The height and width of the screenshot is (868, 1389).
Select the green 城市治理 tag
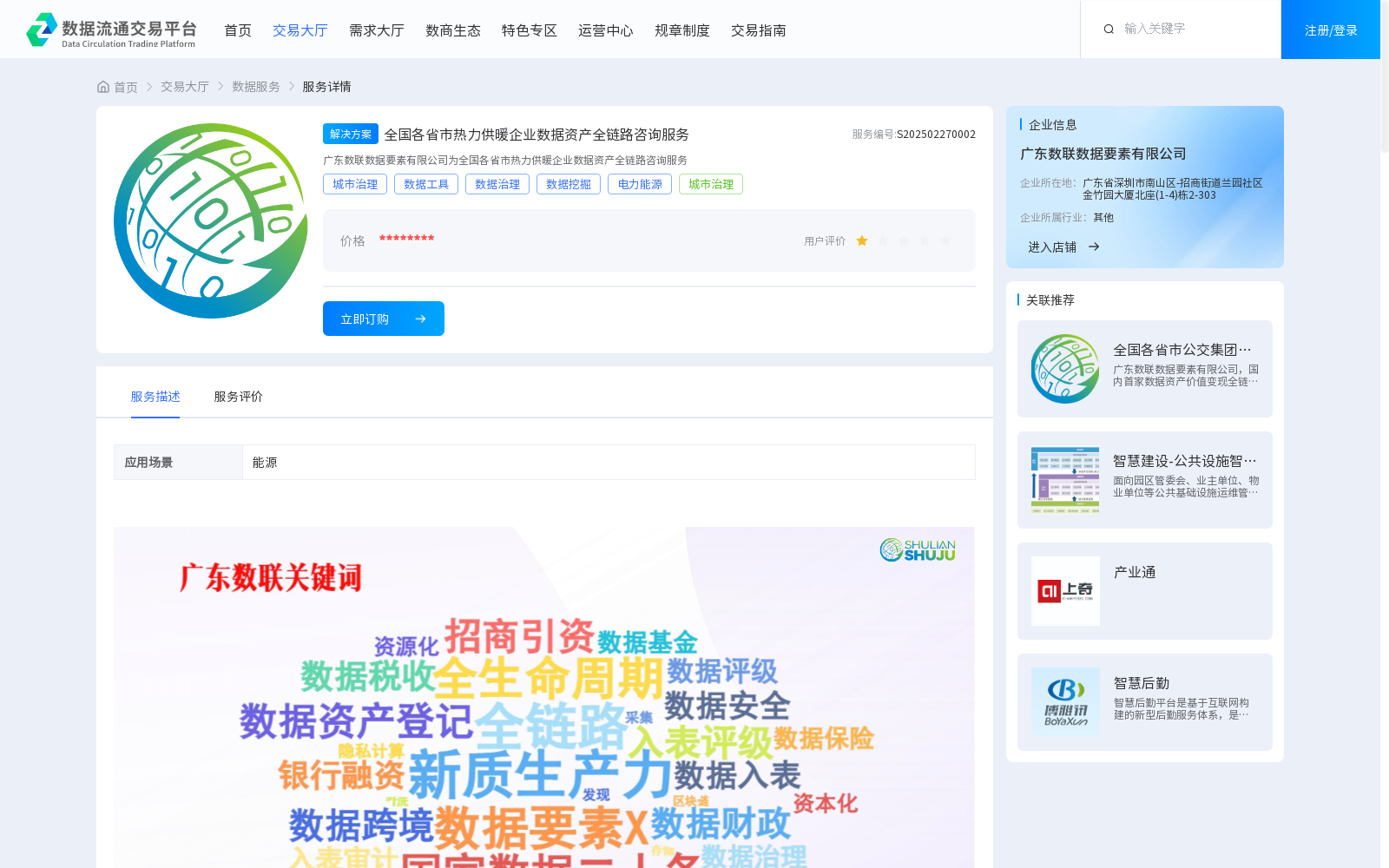pos(711,184)
